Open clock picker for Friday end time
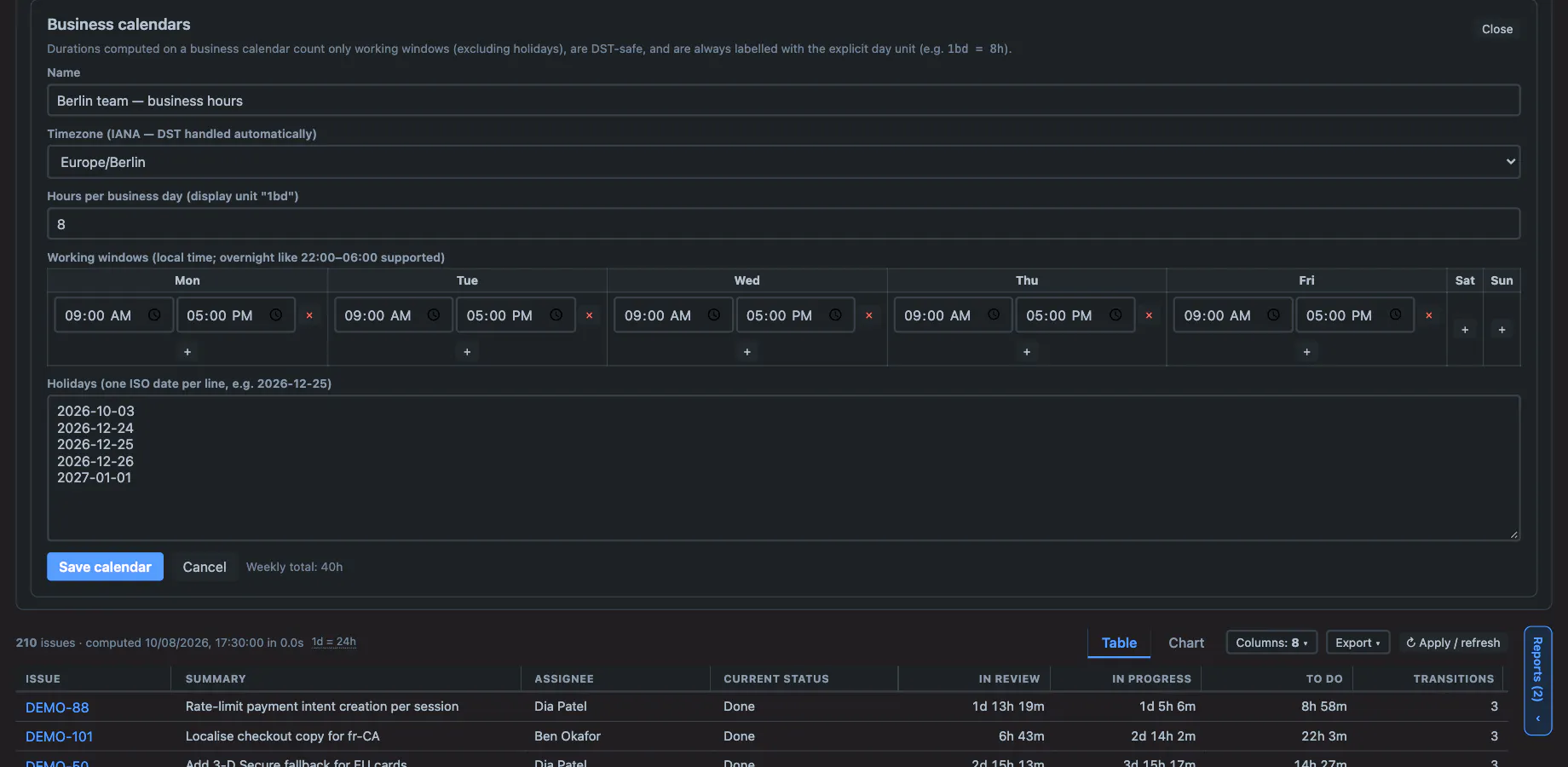Viewport: 1568px width, 767px height. (x=1396, y=315)
